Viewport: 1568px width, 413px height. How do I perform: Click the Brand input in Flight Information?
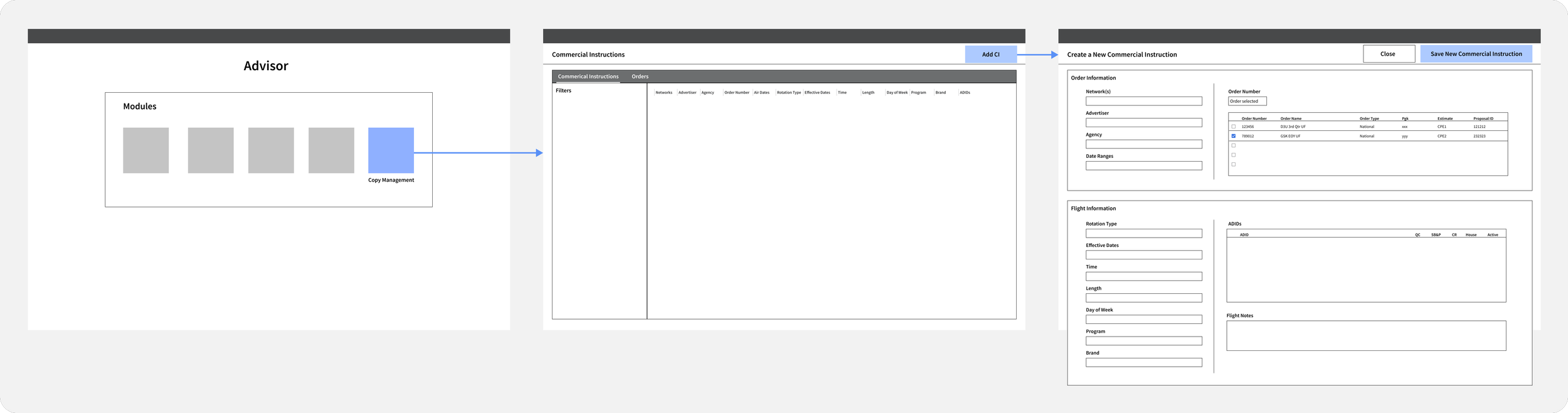click(x=1143, y=363)
